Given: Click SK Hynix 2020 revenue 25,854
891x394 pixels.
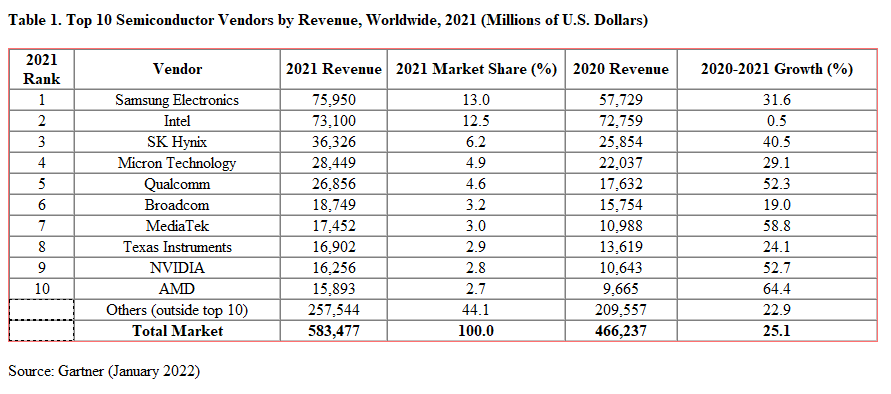Looking at the screenshot, I should click(621, 142).
